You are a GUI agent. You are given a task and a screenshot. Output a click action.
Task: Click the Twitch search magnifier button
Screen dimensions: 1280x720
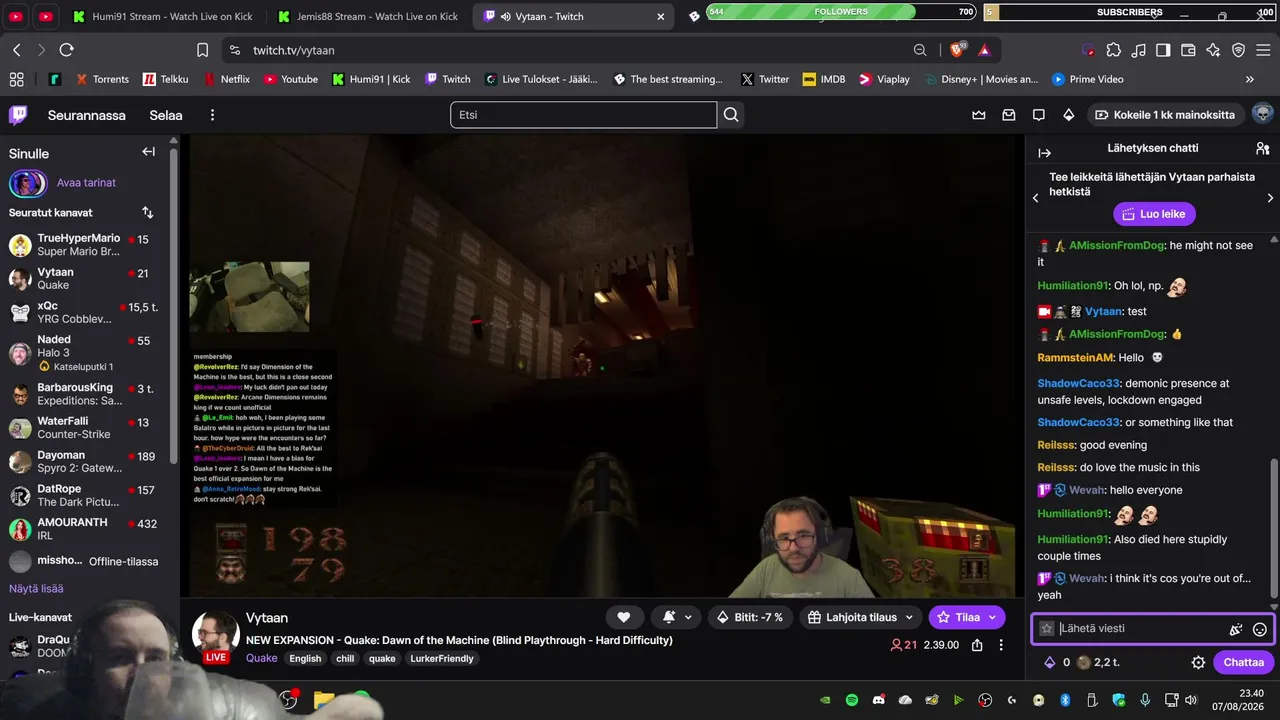[x=731, y=115]
